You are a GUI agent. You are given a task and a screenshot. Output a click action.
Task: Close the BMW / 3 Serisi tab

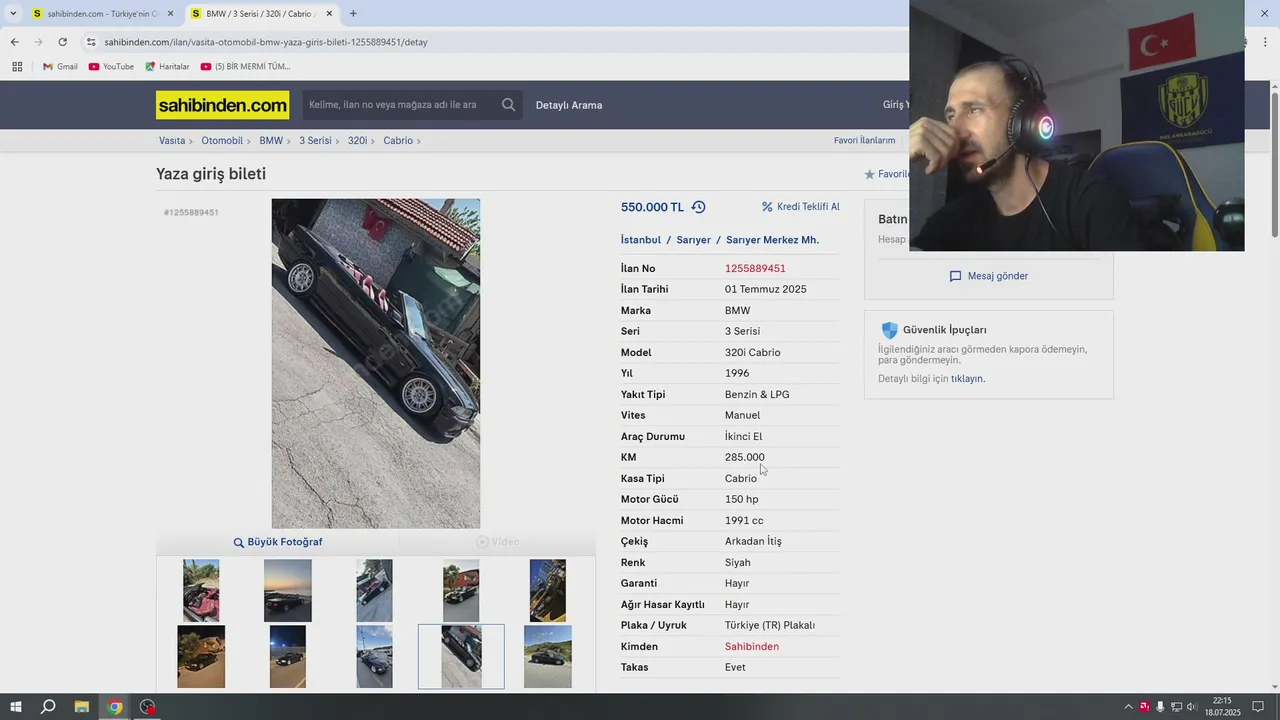coord(328,14)
